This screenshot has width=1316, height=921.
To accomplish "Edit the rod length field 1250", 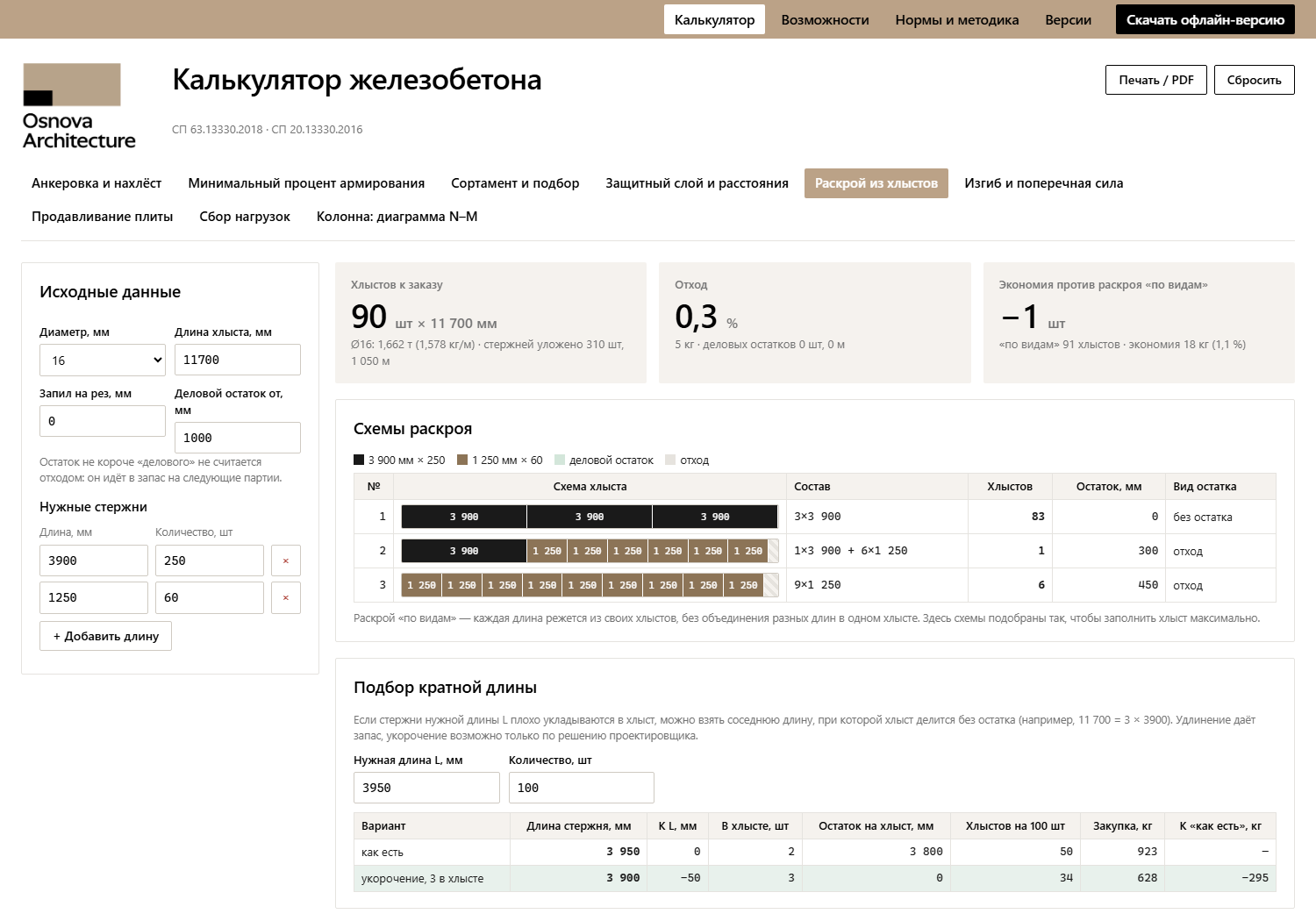I will coord(94,597).
